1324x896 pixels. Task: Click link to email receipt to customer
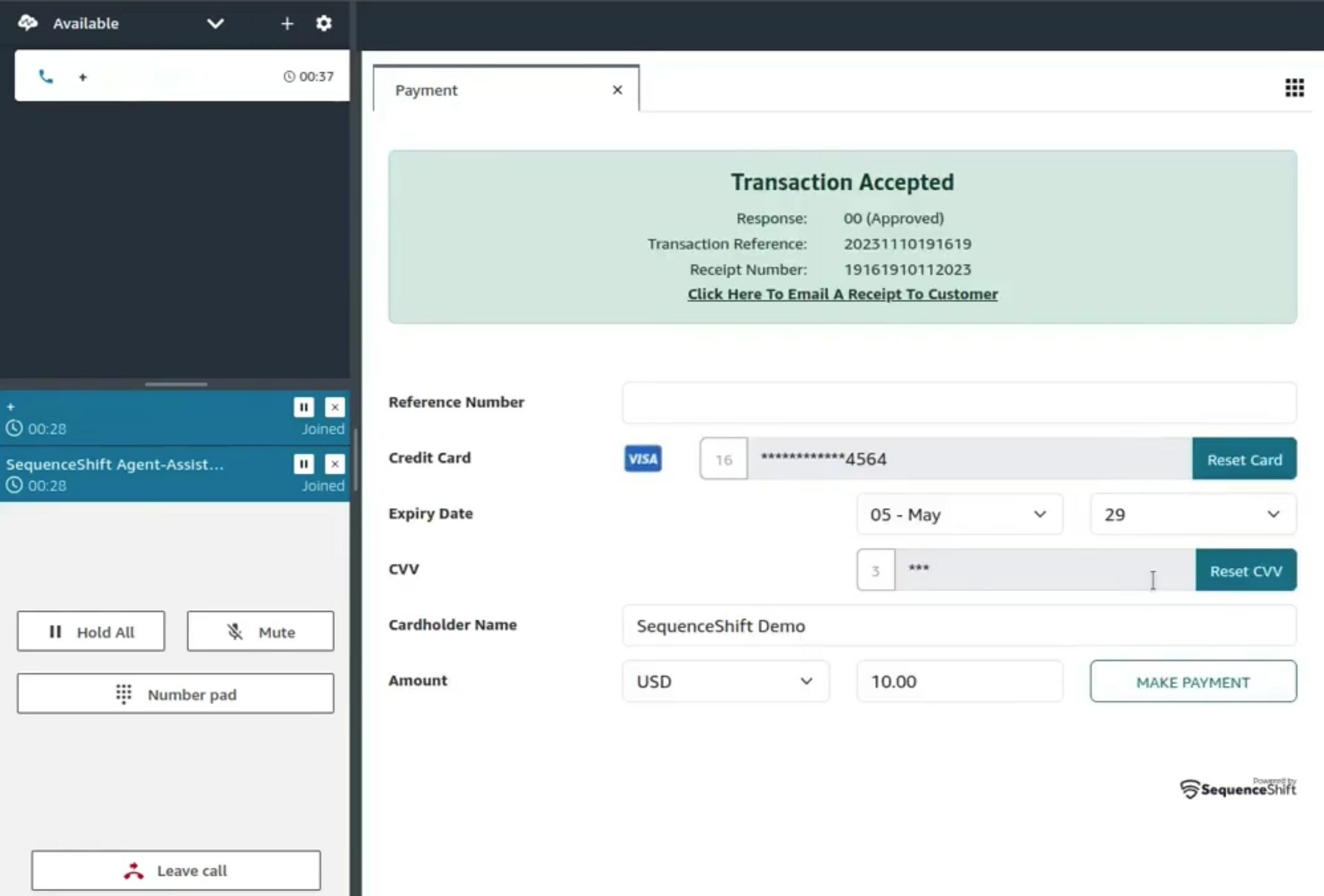coord(842,294)
